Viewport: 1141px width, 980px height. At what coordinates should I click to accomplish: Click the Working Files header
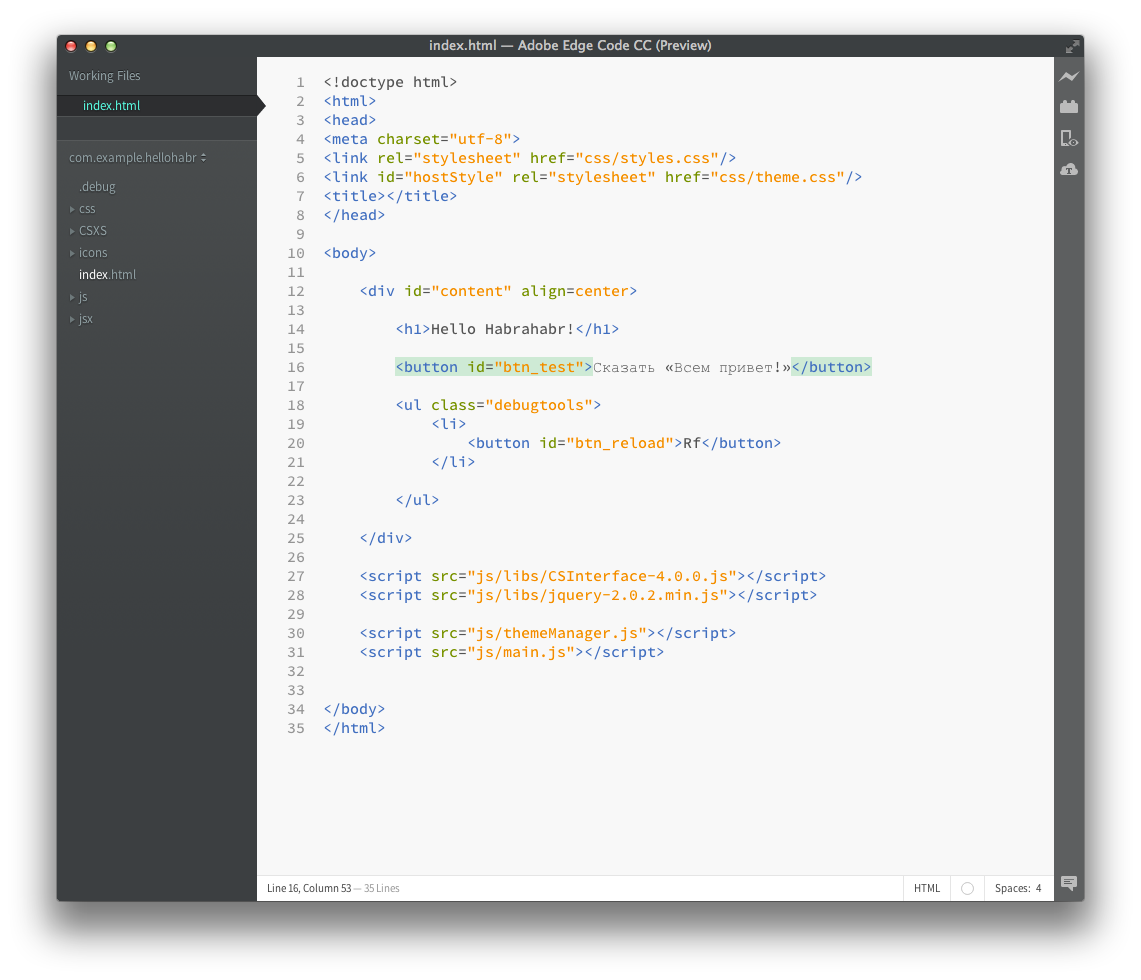[x=105, y=76]
